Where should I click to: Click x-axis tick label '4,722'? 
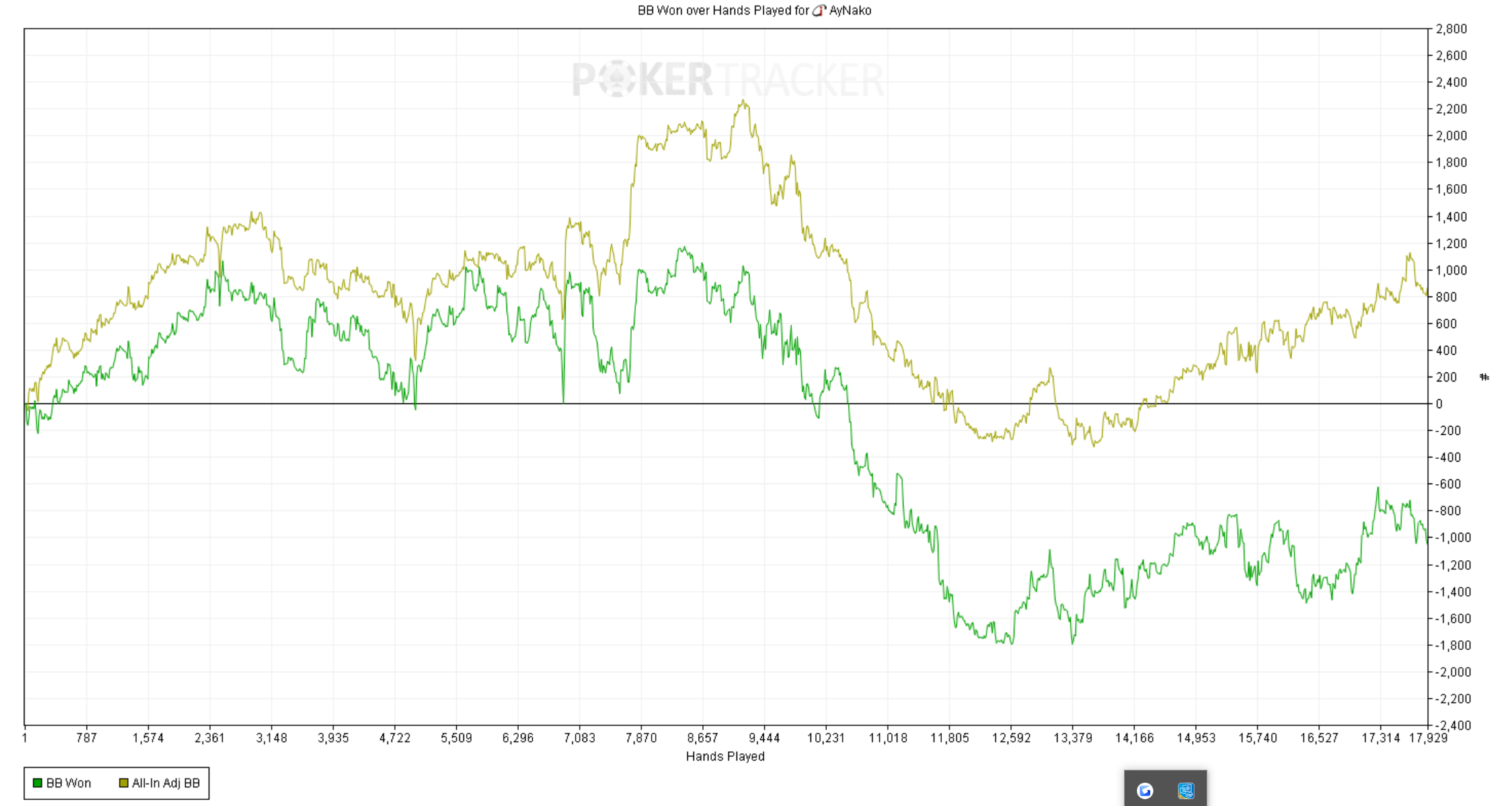tap(395, 738)
